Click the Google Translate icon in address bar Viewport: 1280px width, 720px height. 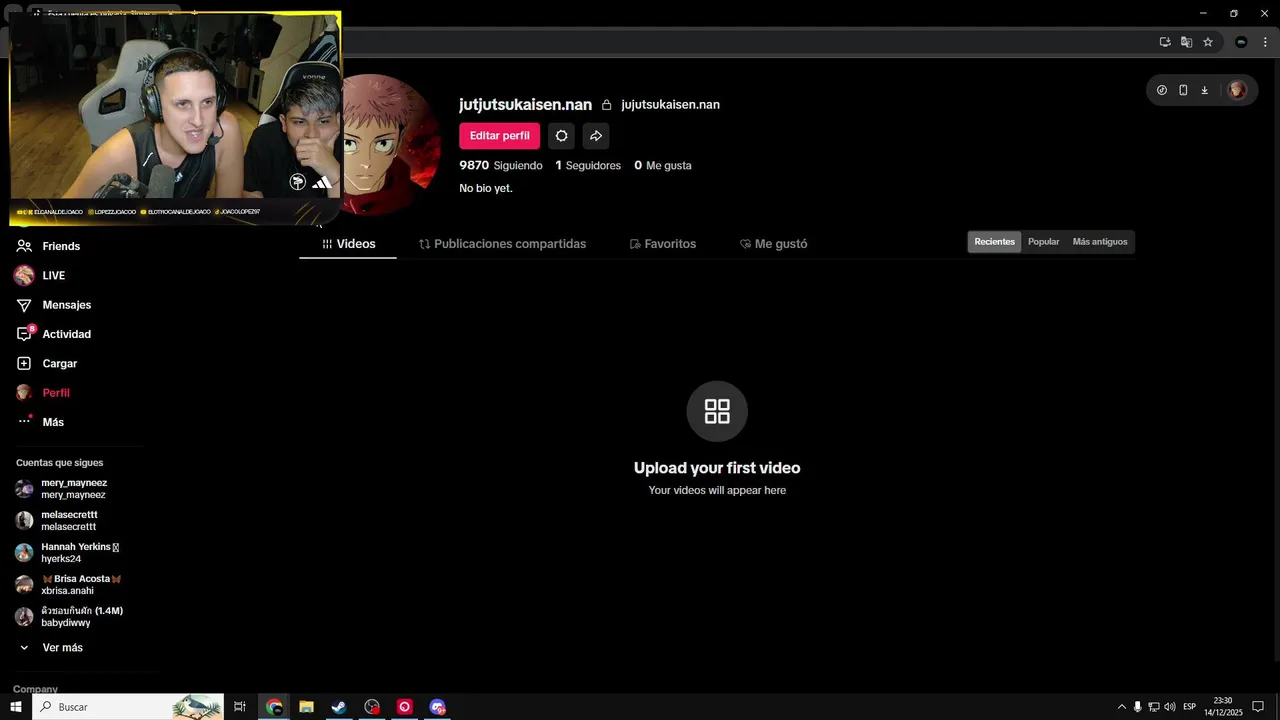click(x=1186, y=42)
